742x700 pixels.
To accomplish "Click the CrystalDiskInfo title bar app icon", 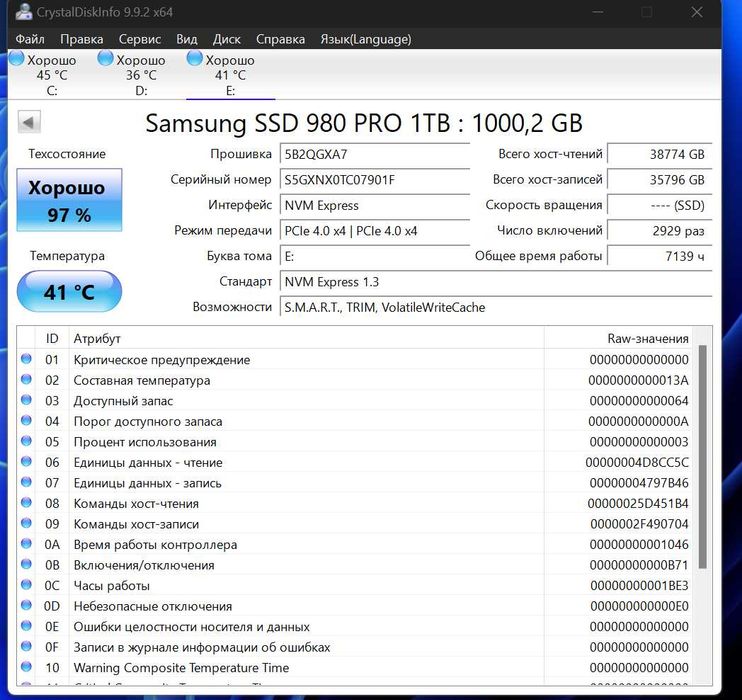I will click(23, 11).
